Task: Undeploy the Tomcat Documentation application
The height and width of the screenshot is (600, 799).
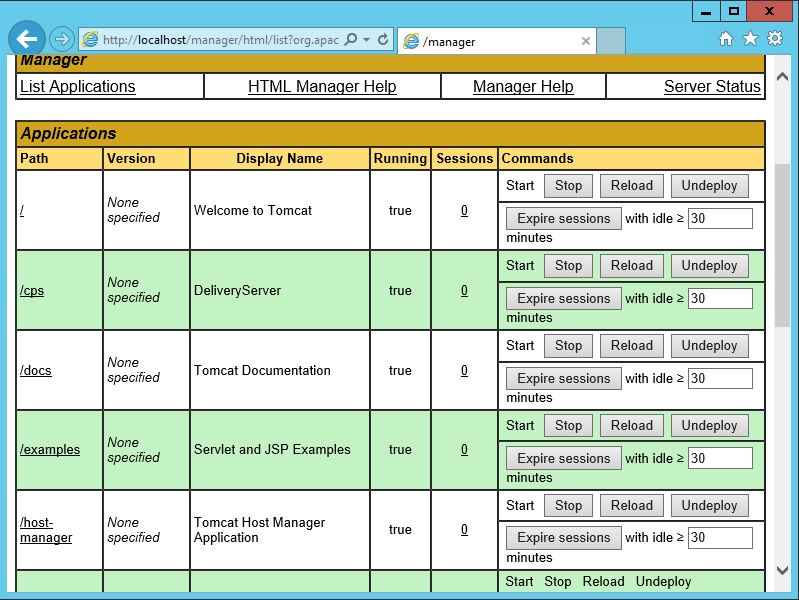Action: tap(709, 346)
